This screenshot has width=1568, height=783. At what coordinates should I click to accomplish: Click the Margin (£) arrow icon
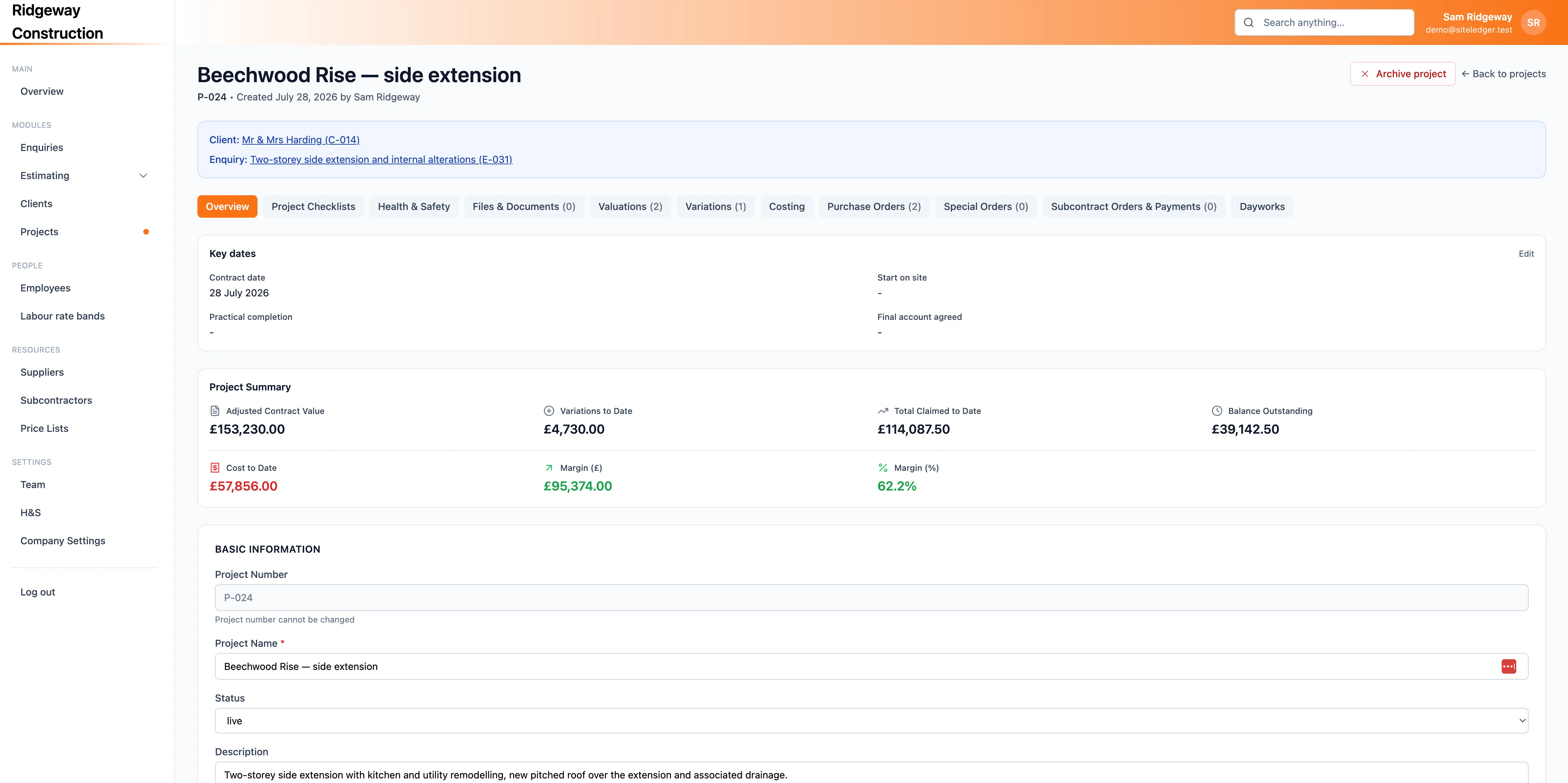point(548,468)
